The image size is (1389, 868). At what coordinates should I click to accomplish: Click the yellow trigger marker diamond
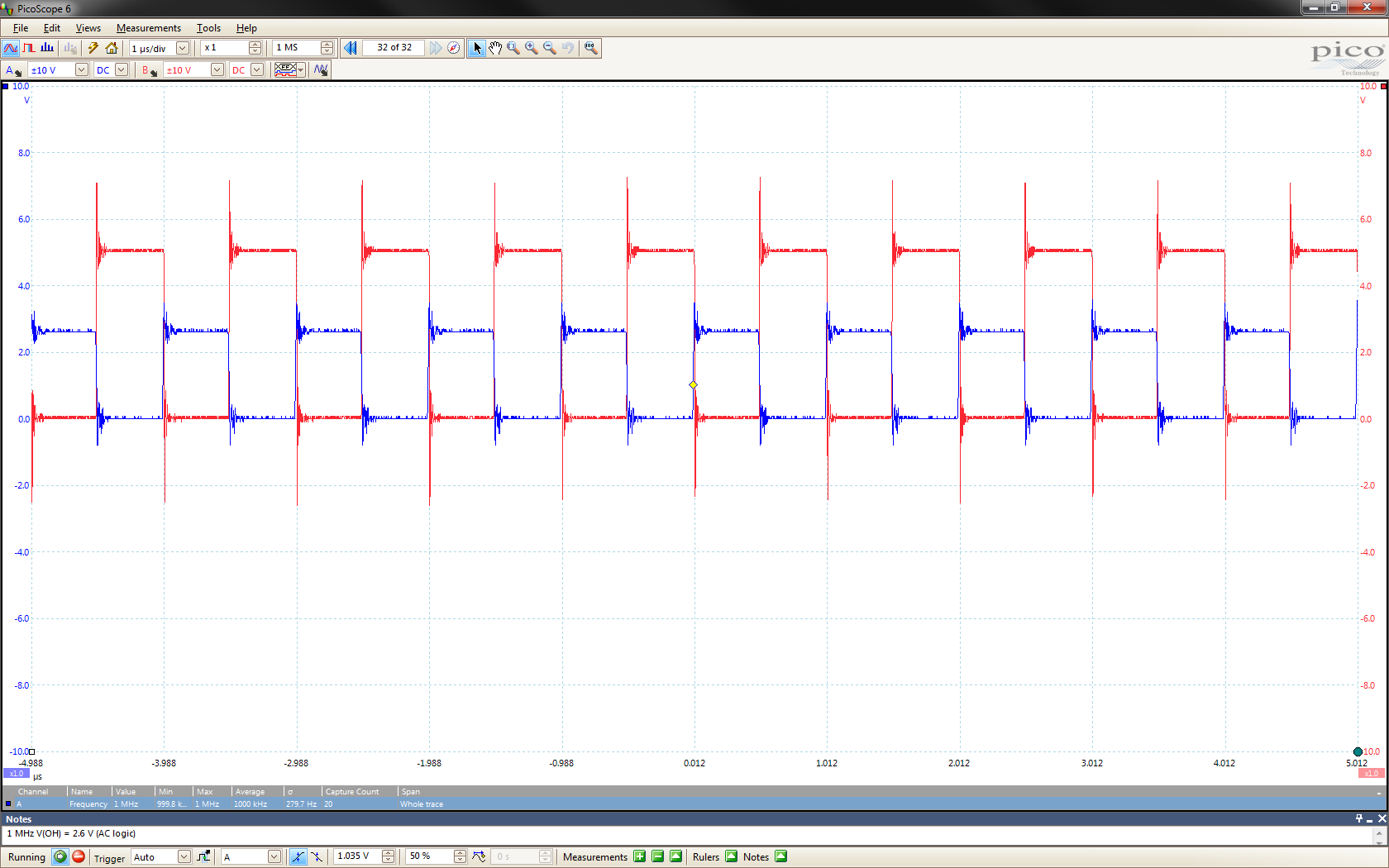[693, 385]
